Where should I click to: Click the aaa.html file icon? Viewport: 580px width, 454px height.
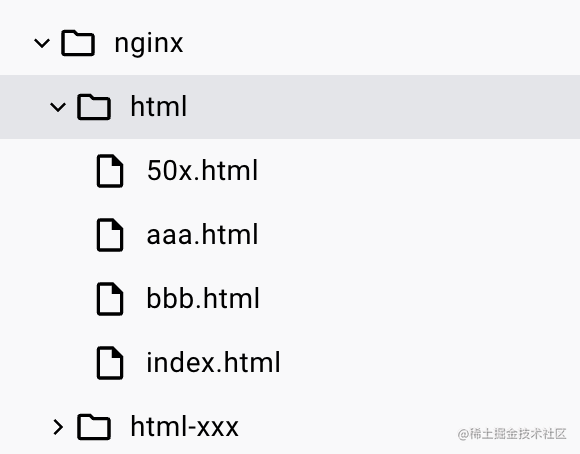[x=110, y=235]
